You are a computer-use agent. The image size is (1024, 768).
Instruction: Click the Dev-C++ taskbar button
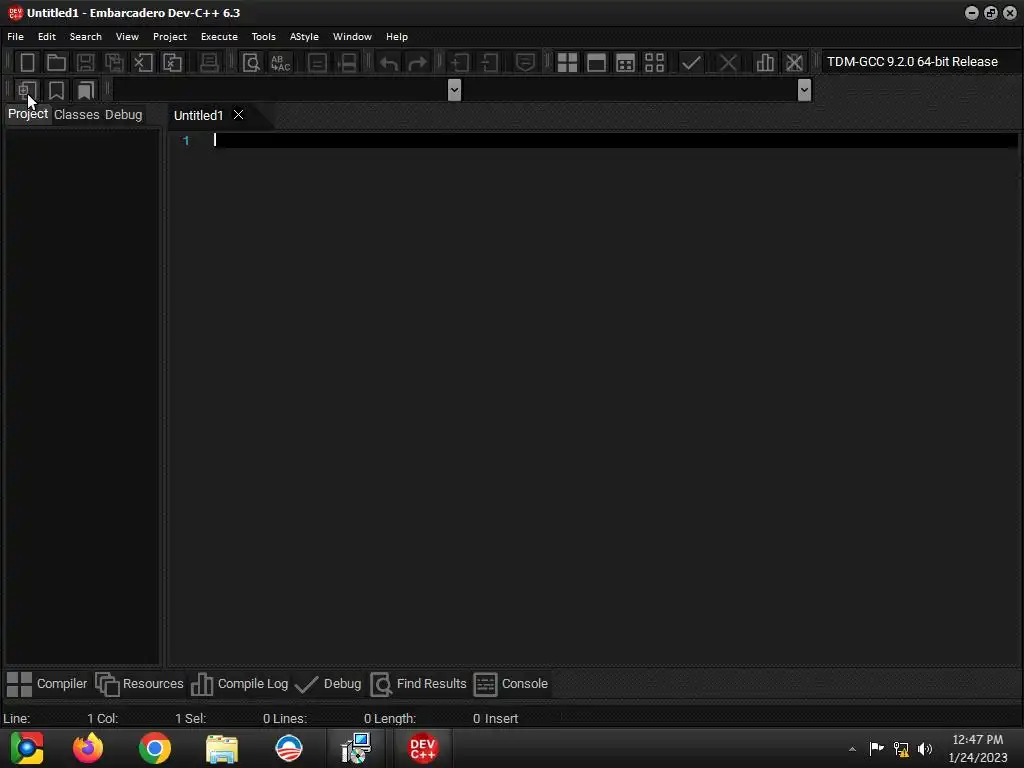coord(423,748)
